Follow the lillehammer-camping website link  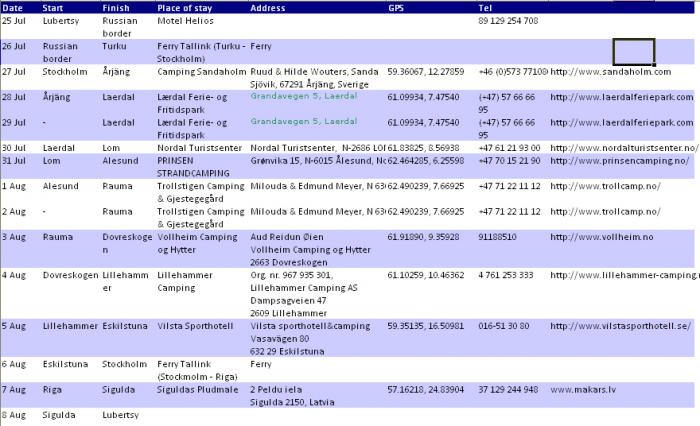tap(624, 275)
